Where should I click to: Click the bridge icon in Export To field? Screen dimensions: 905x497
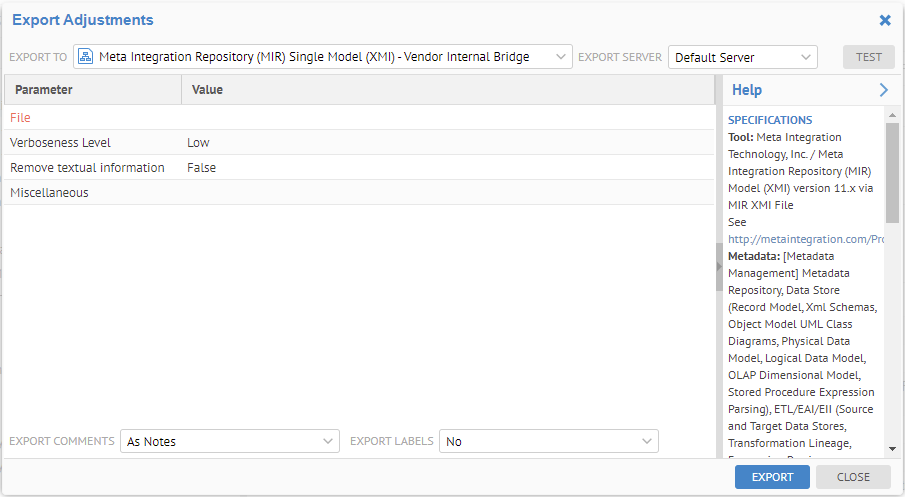pos(86,57)
